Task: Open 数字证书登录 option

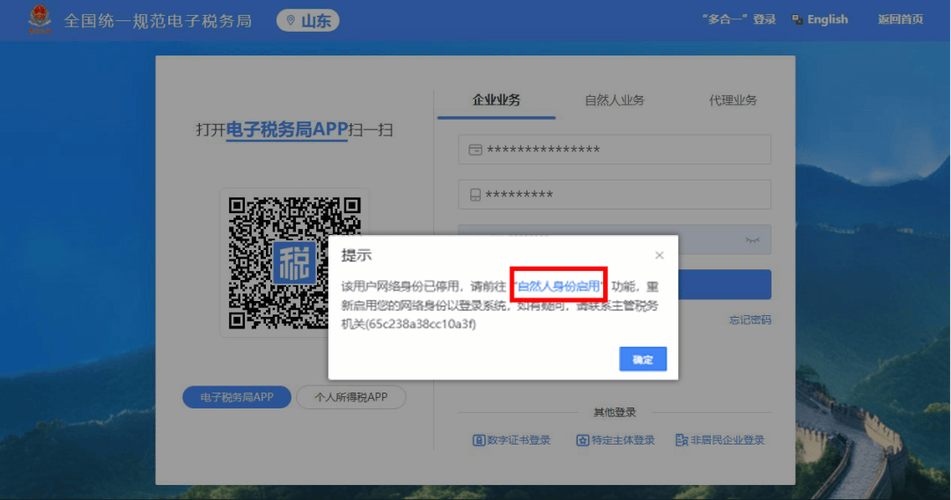Action: (x=511, y=440)
